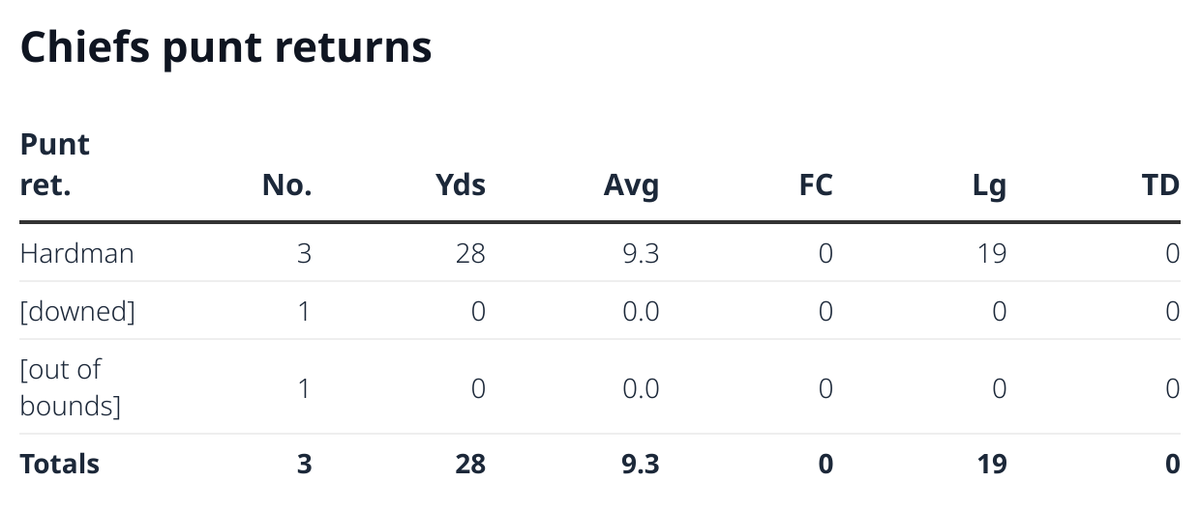
Task: Click the "Yds" column header
Action: [461, 185]
